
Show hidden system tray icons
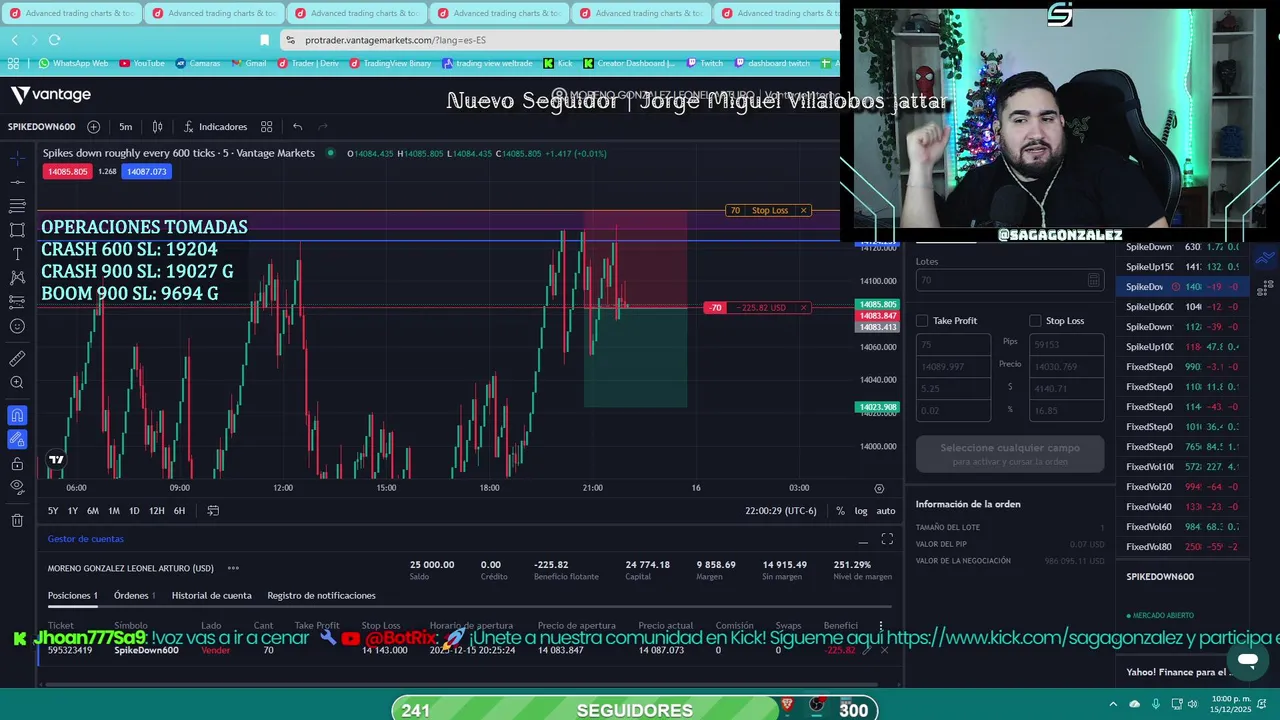pyautogui.click(x=1113, y=704)
